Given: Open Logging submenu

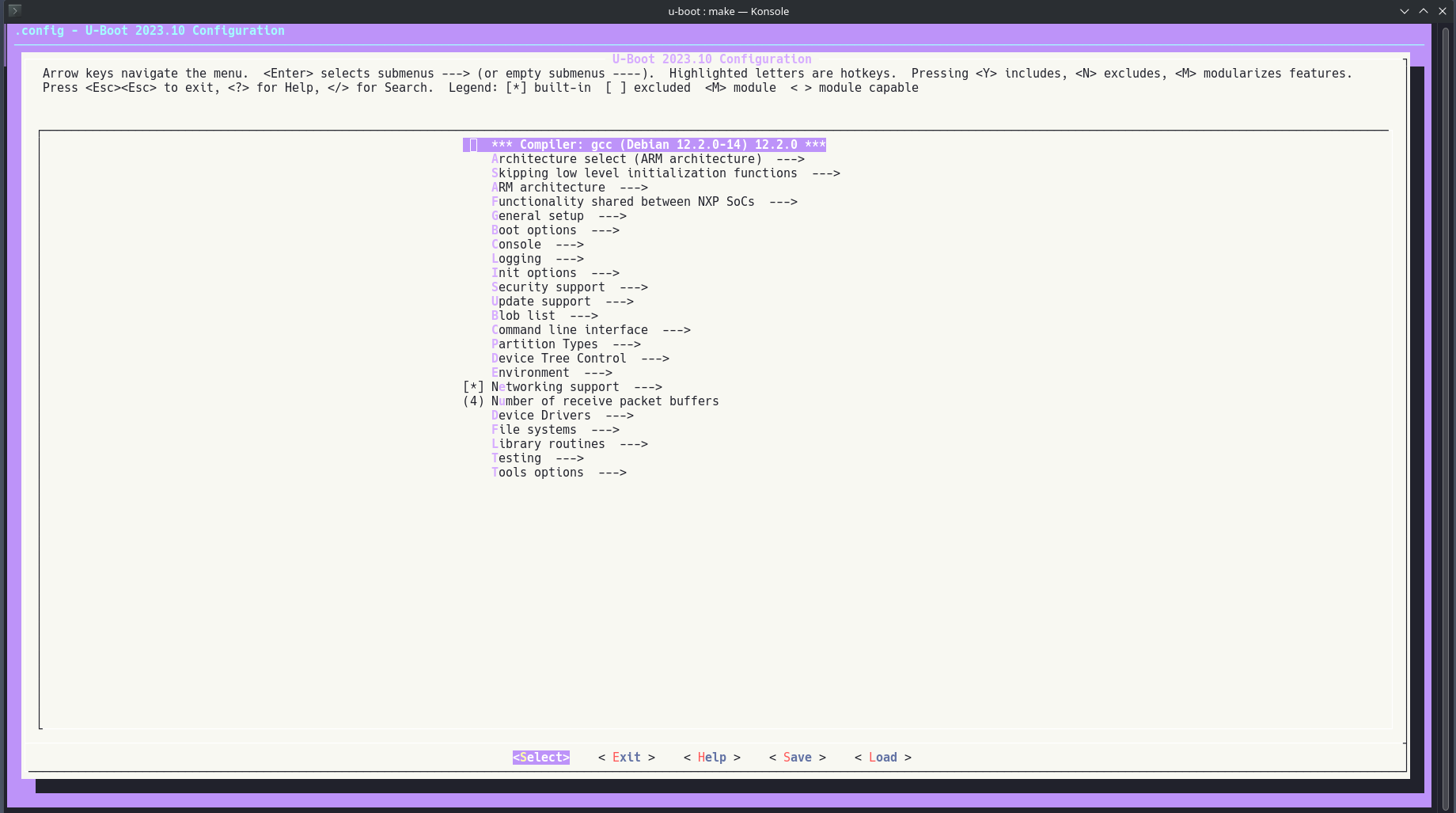Looking at the screenshot, I should [x=537, y=259].
